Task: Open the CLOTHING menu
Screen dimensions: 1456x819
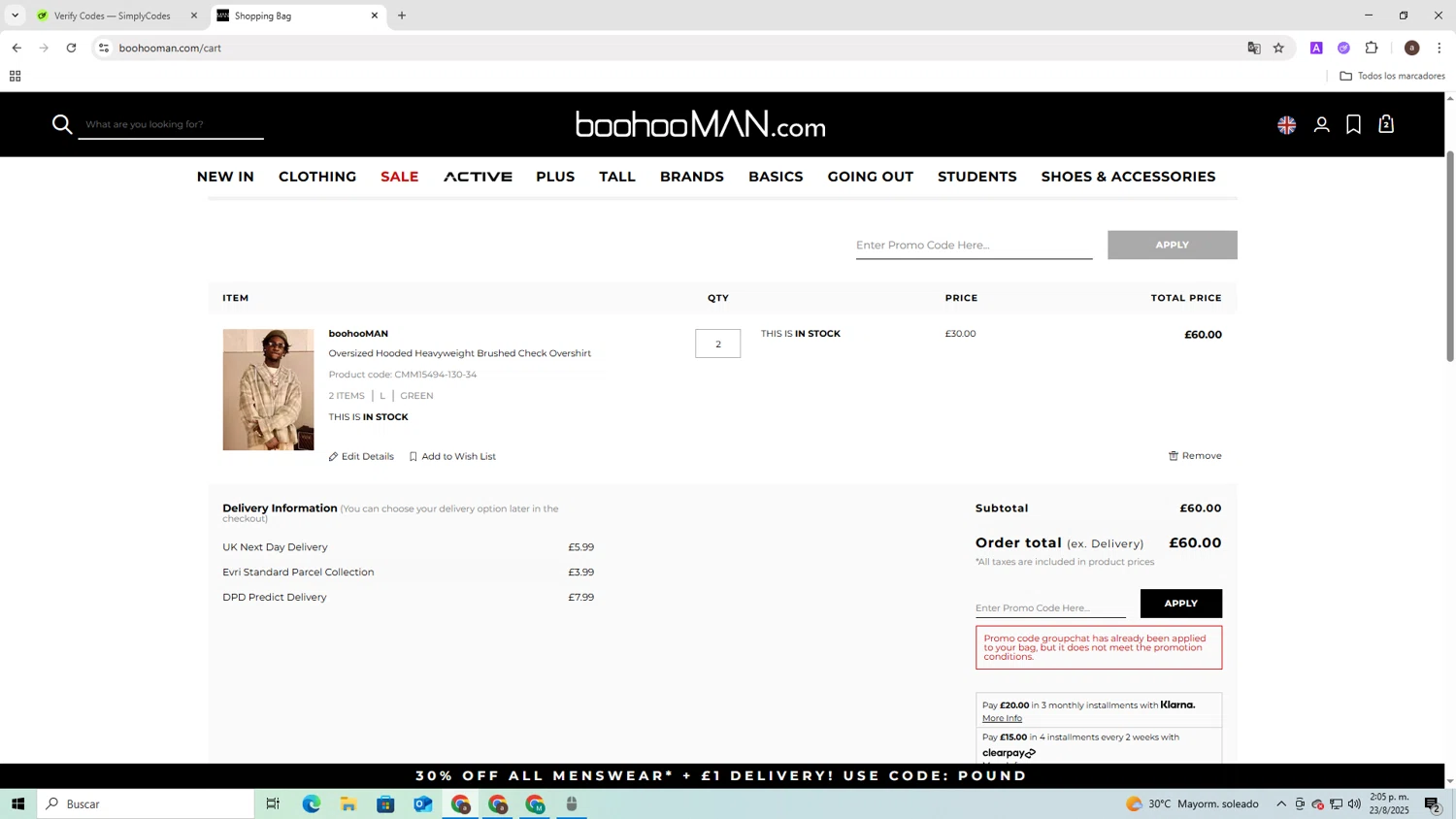Action: [x=317, y=177]
